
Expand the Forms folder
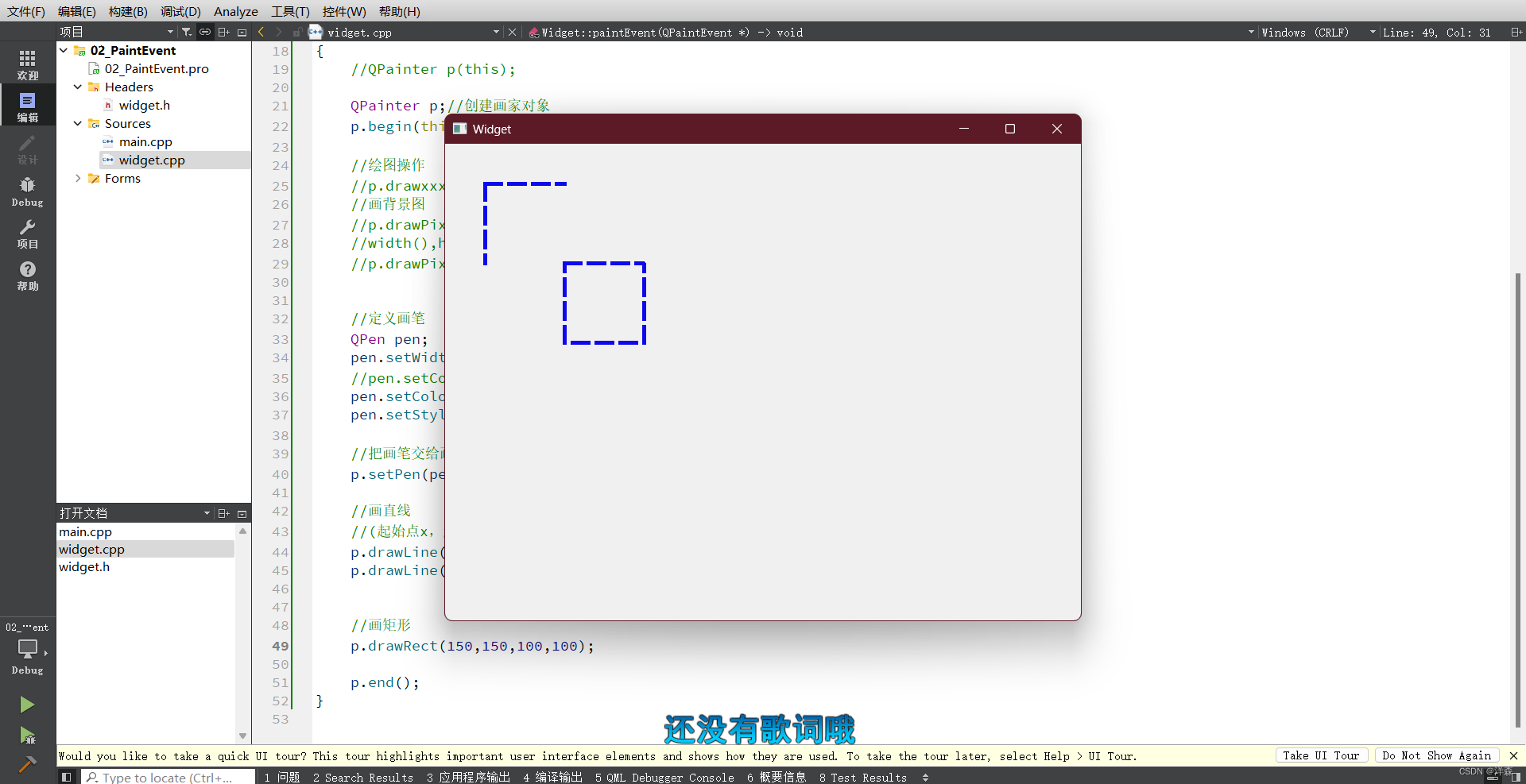coord(78,178)
